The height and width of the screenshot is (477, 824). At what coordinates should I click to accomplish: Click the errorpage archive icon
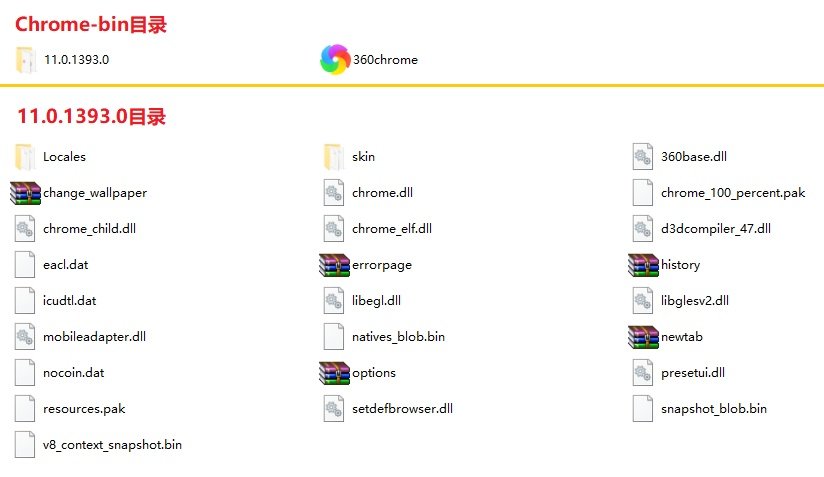point(334,265)
